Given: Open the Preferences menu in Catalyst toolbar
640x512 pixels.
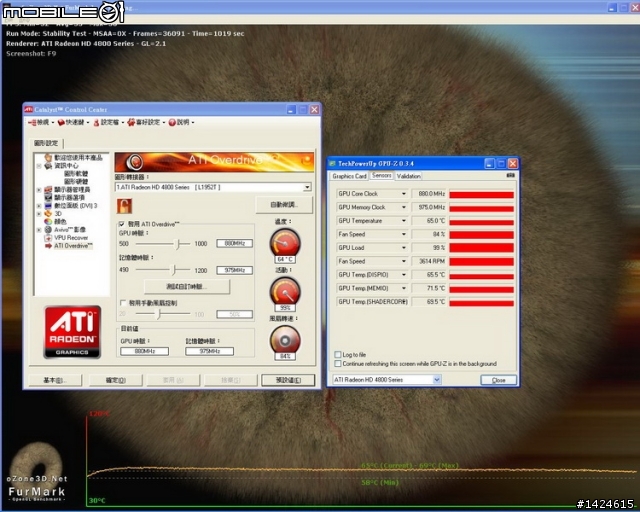Looking at the screenshot, I should coord(146,122).
